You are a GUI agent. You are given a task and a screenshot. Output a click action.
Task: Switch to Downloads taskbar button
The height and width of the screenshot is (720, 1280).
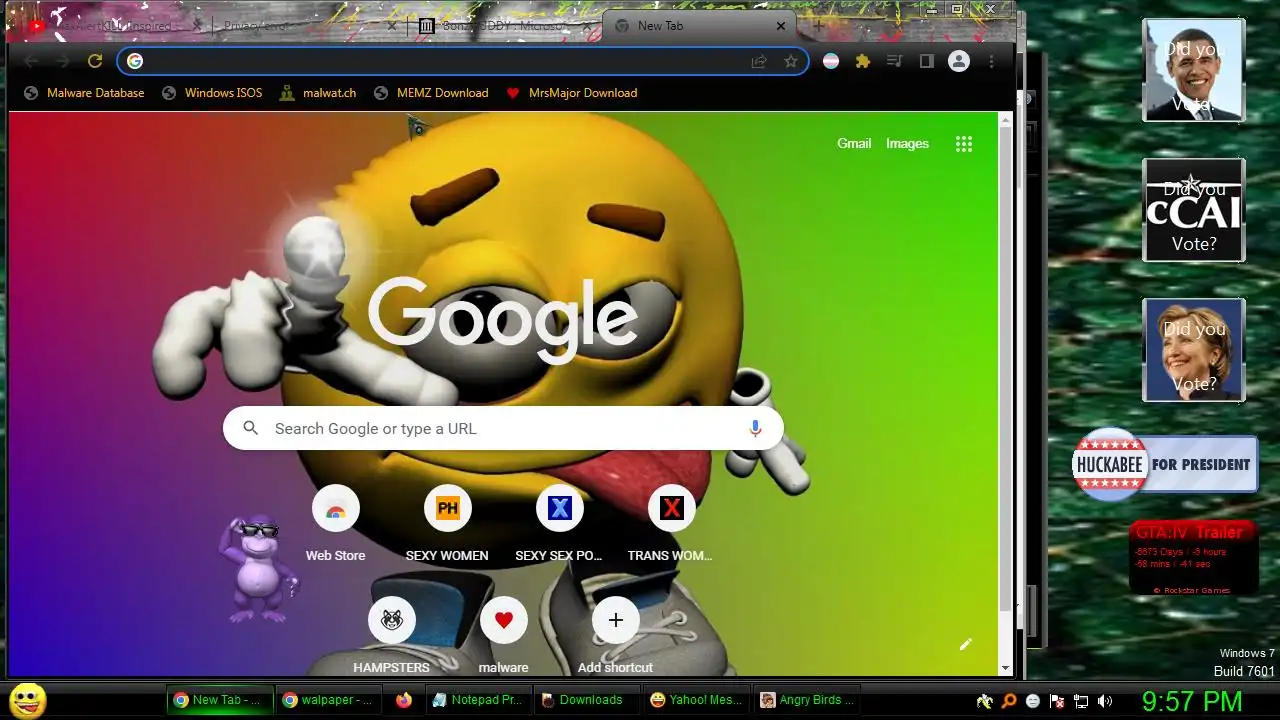click(585, 700)
